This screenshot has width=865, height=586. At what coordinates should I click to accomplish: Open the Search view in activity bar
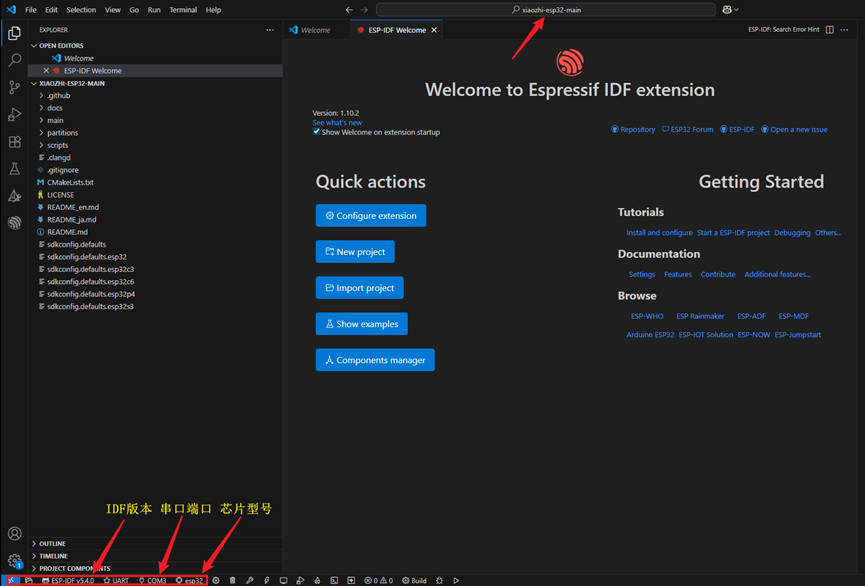click(14, 60)
